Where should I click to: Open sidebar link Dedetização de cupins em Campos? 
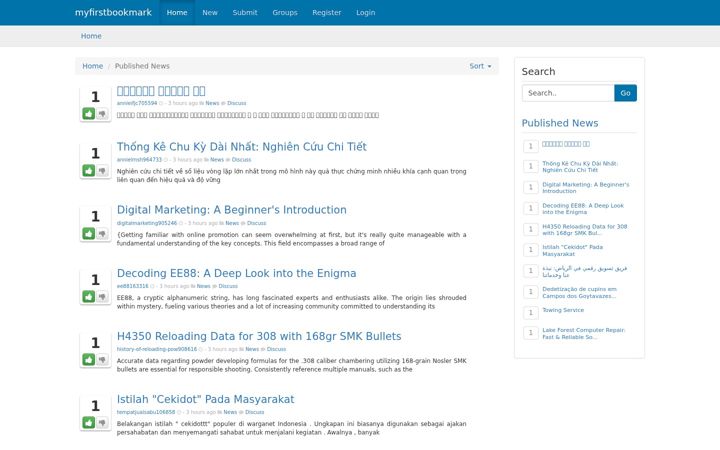coord(579,292)
